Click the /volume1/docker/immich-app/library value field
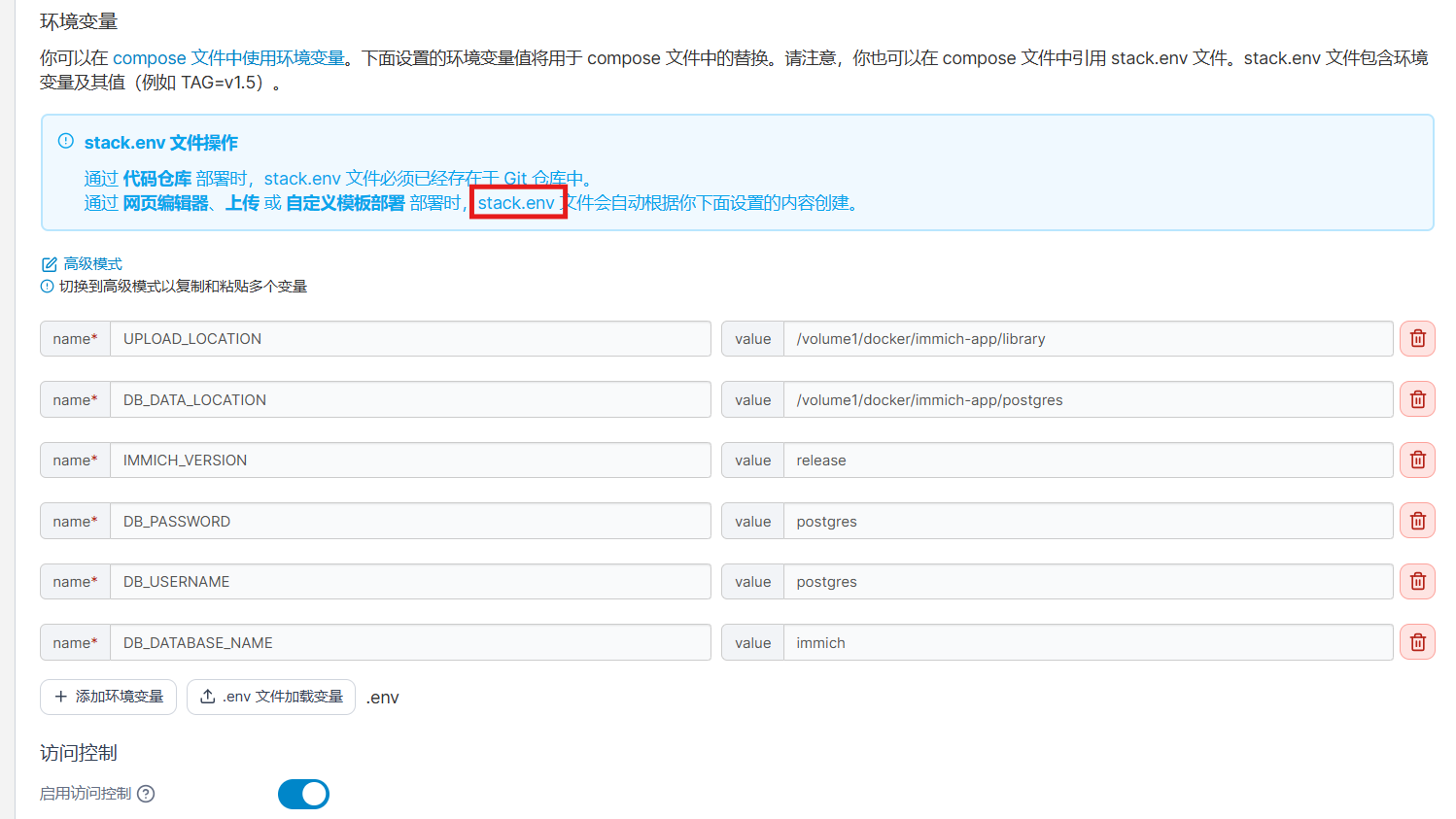The width and height of the screenshot is (1456, 819). point(1087,339)
